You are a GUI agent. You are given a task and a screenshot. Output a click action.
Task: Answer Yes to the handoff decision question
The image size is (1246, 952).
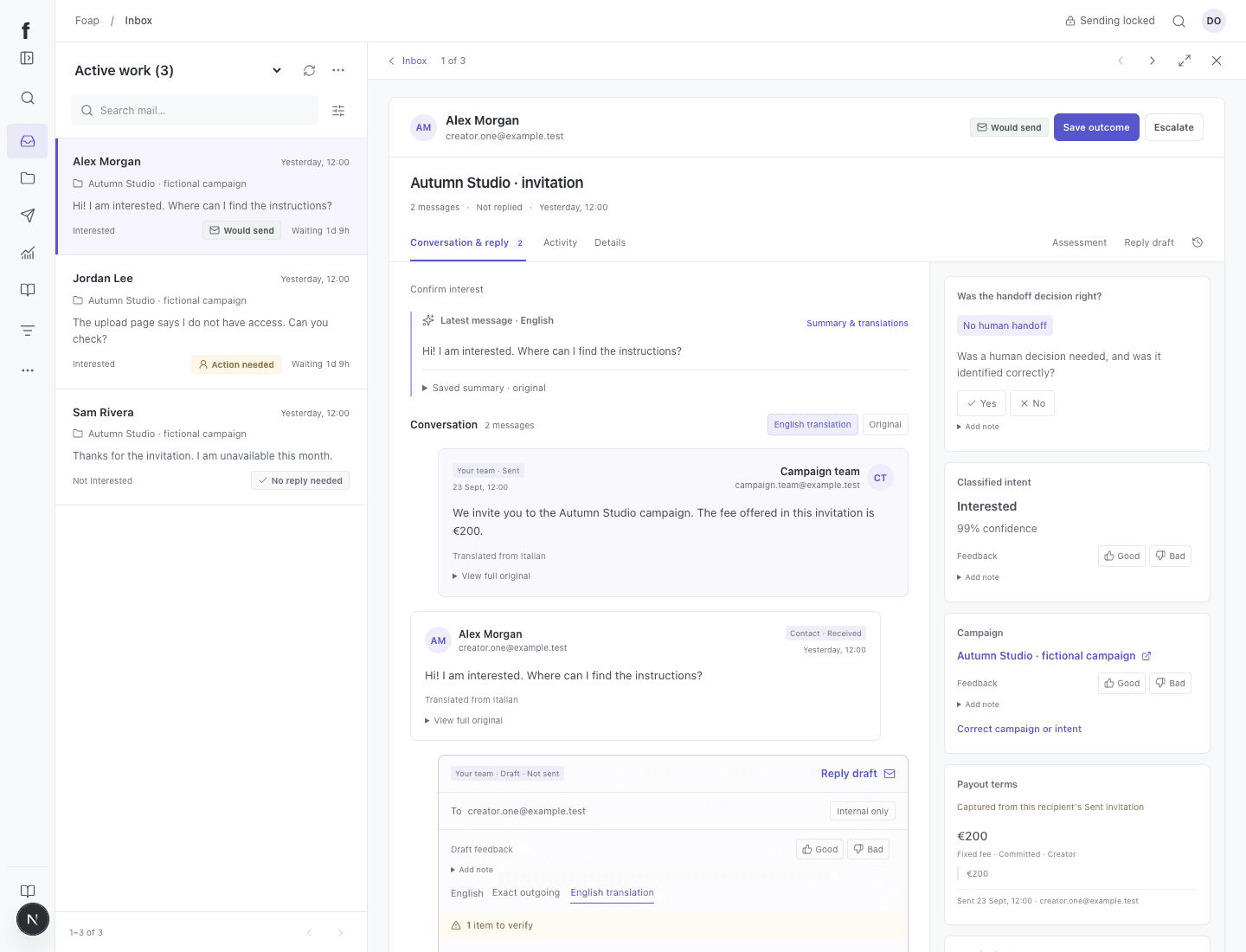point(981,403)
